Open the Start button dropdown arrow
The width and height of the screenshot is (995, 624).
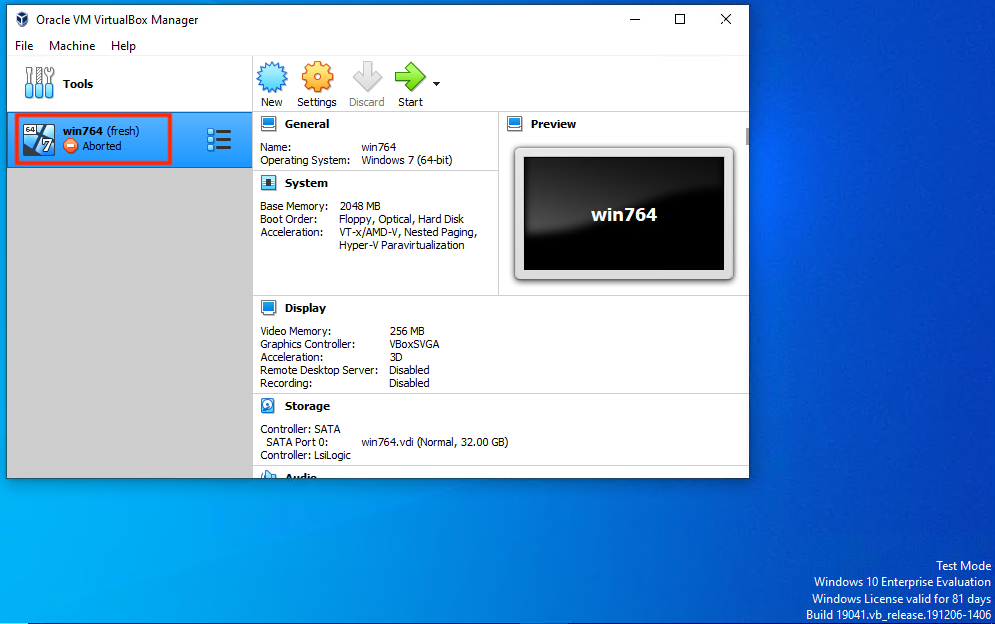(x=437, y=84)
